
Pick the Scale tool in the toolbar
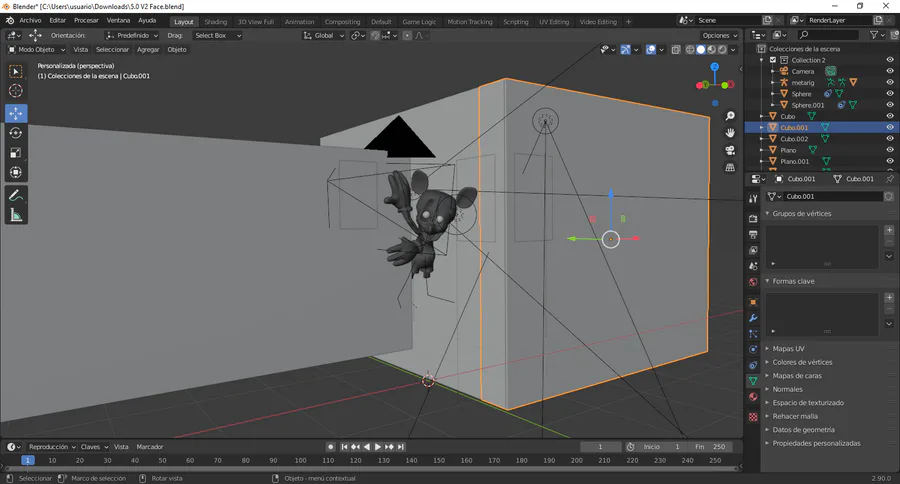click(x=15, y=153)
